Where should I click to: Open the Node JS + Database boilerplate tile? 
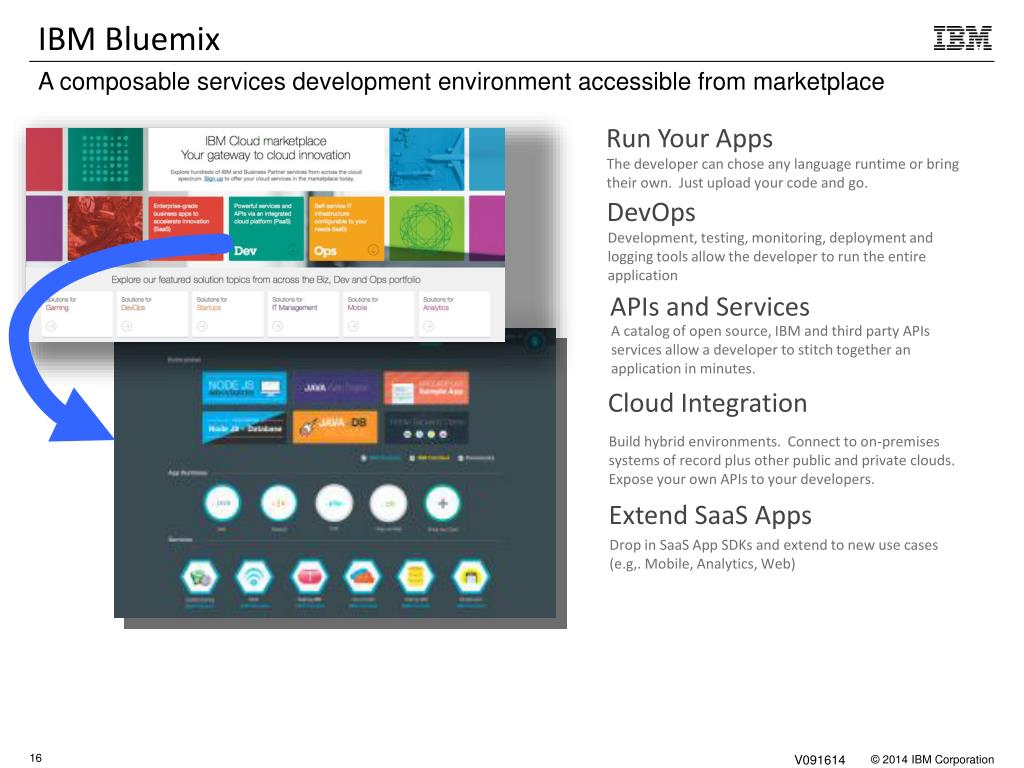tap(244, 428)
